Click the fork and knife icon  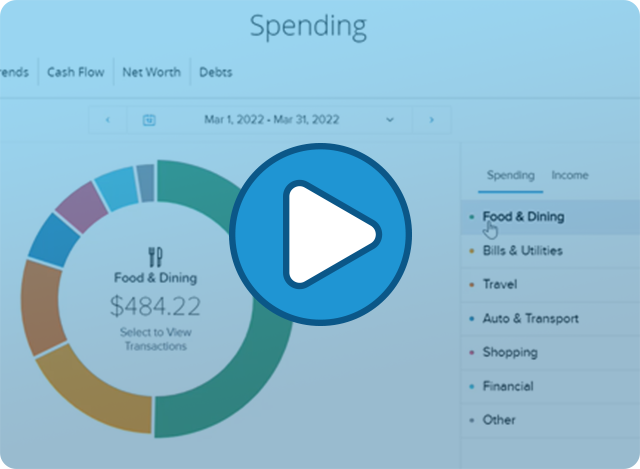click(155, 257)
